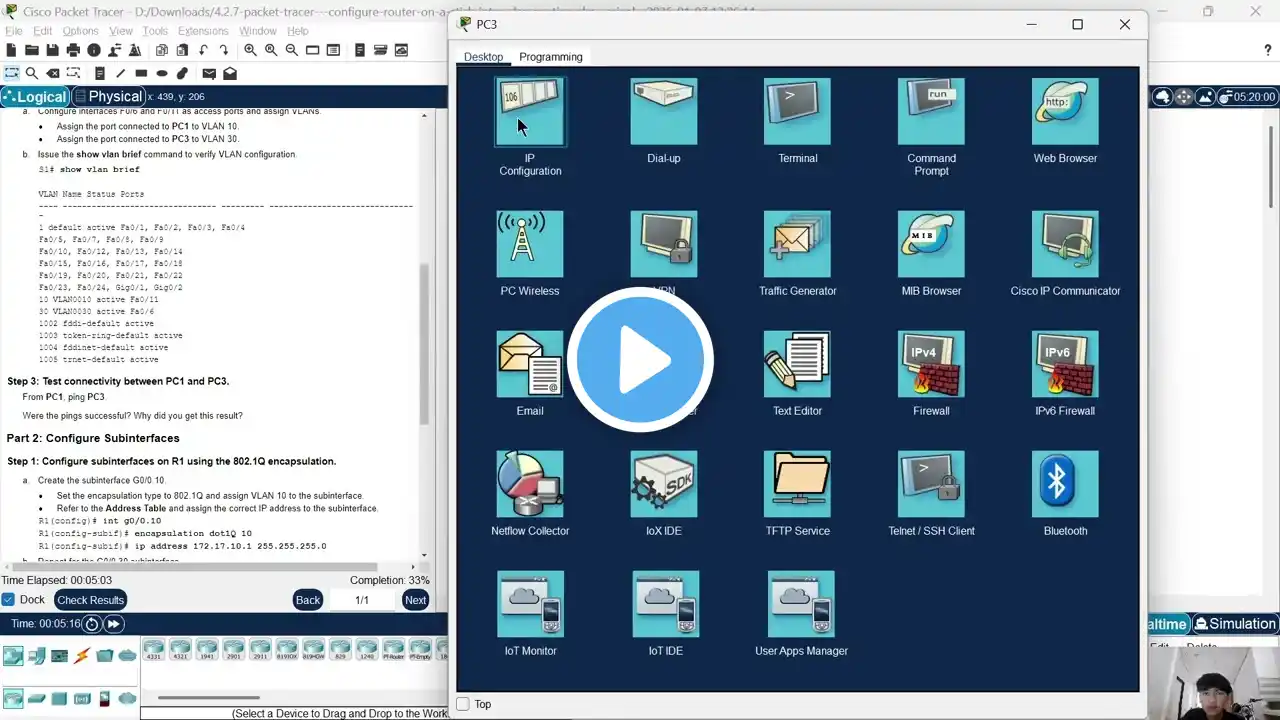This screenshot has height=720, width=1280.
Task: Open the IPv6 Firewall app
Action: click(x=1065, y=364)
